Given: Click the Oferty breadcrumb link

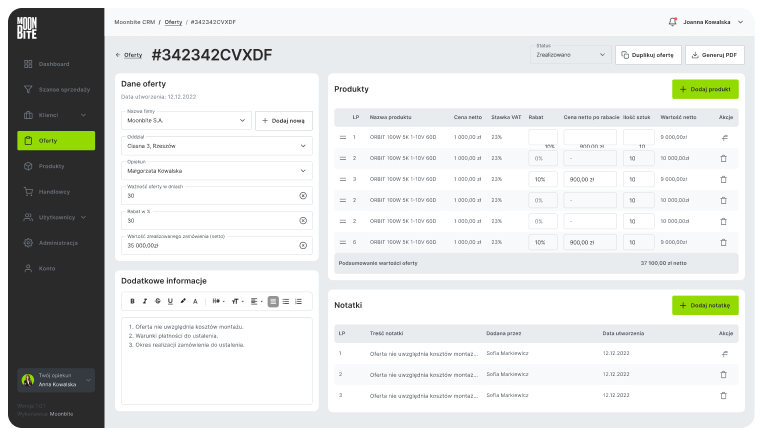Looking at the screenshot, I should [x=173, y=21].
